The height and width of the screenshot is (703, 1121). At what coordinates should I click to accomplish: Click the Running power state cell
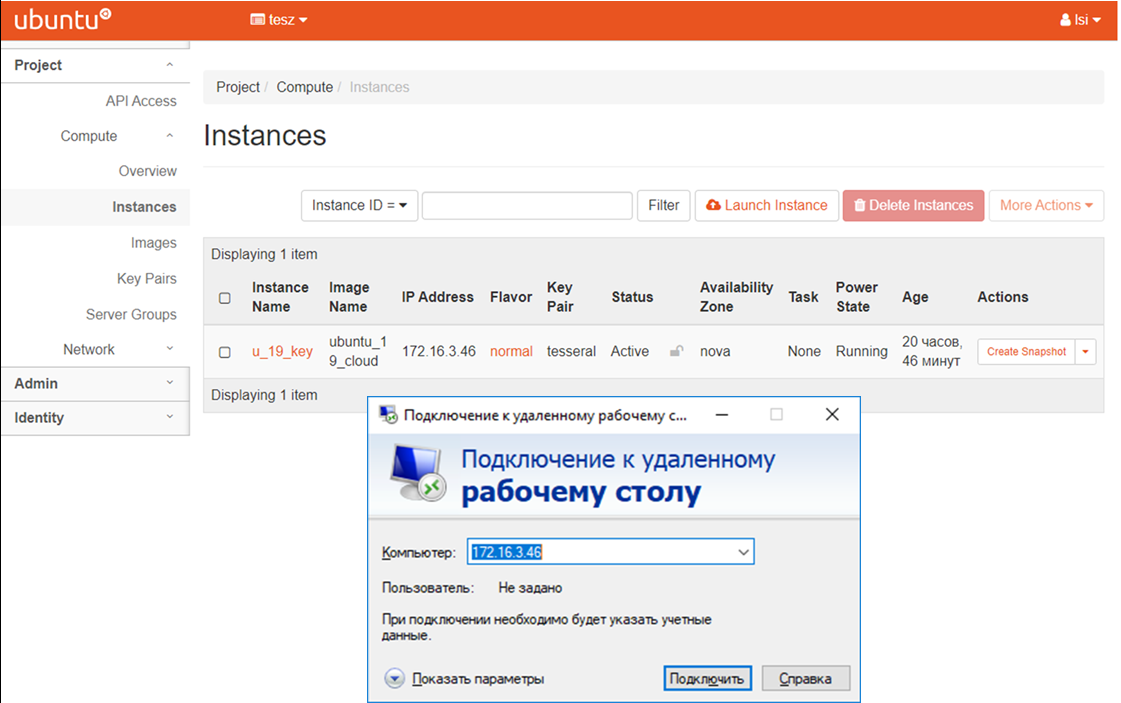861,351
